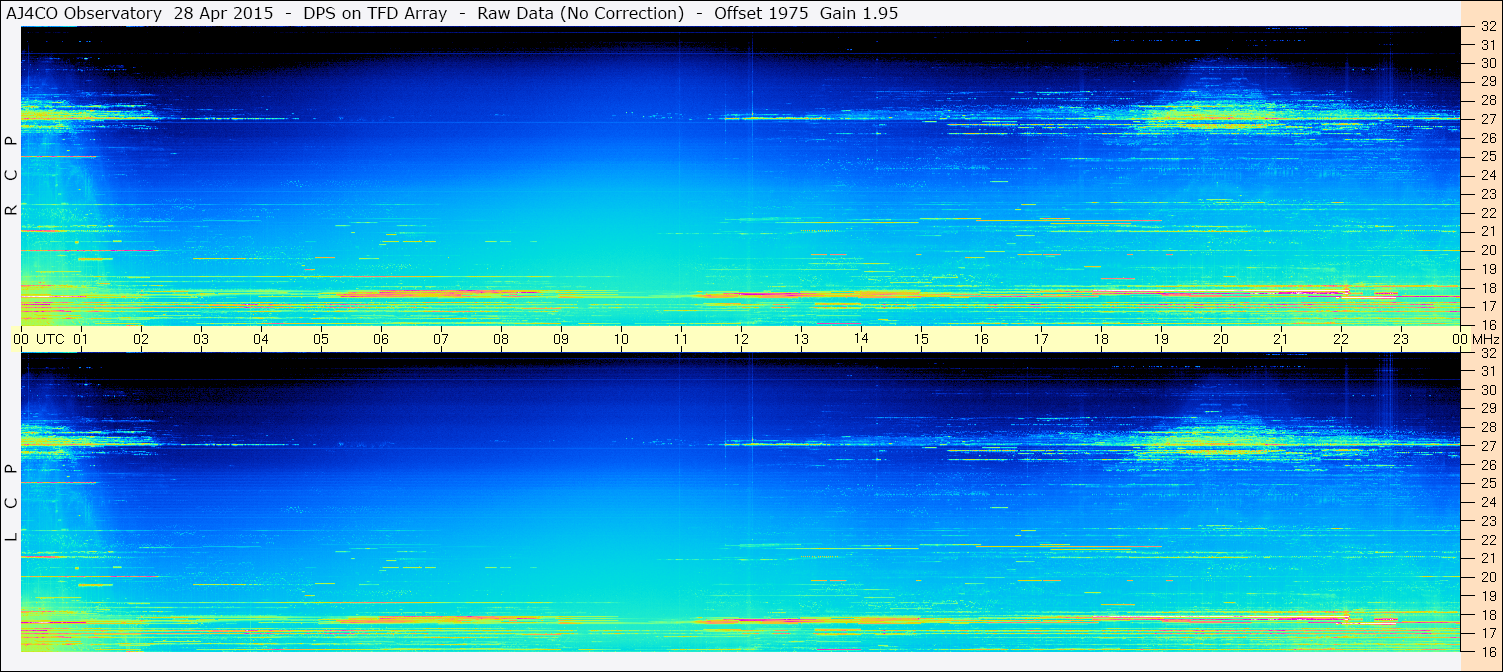
Task: Click the 23 MHz tick of LCP panel
Action: [1488, 521]
